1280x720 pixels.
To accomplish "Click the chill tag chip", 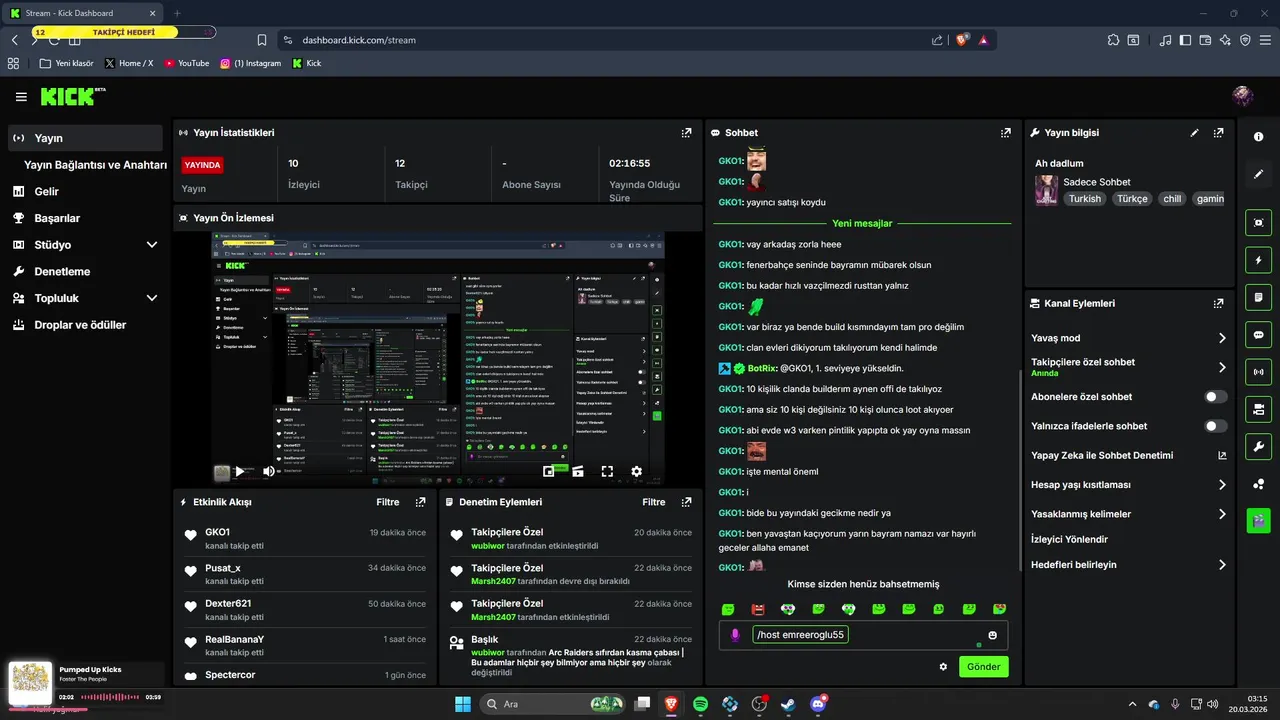I will point(1172,198).
